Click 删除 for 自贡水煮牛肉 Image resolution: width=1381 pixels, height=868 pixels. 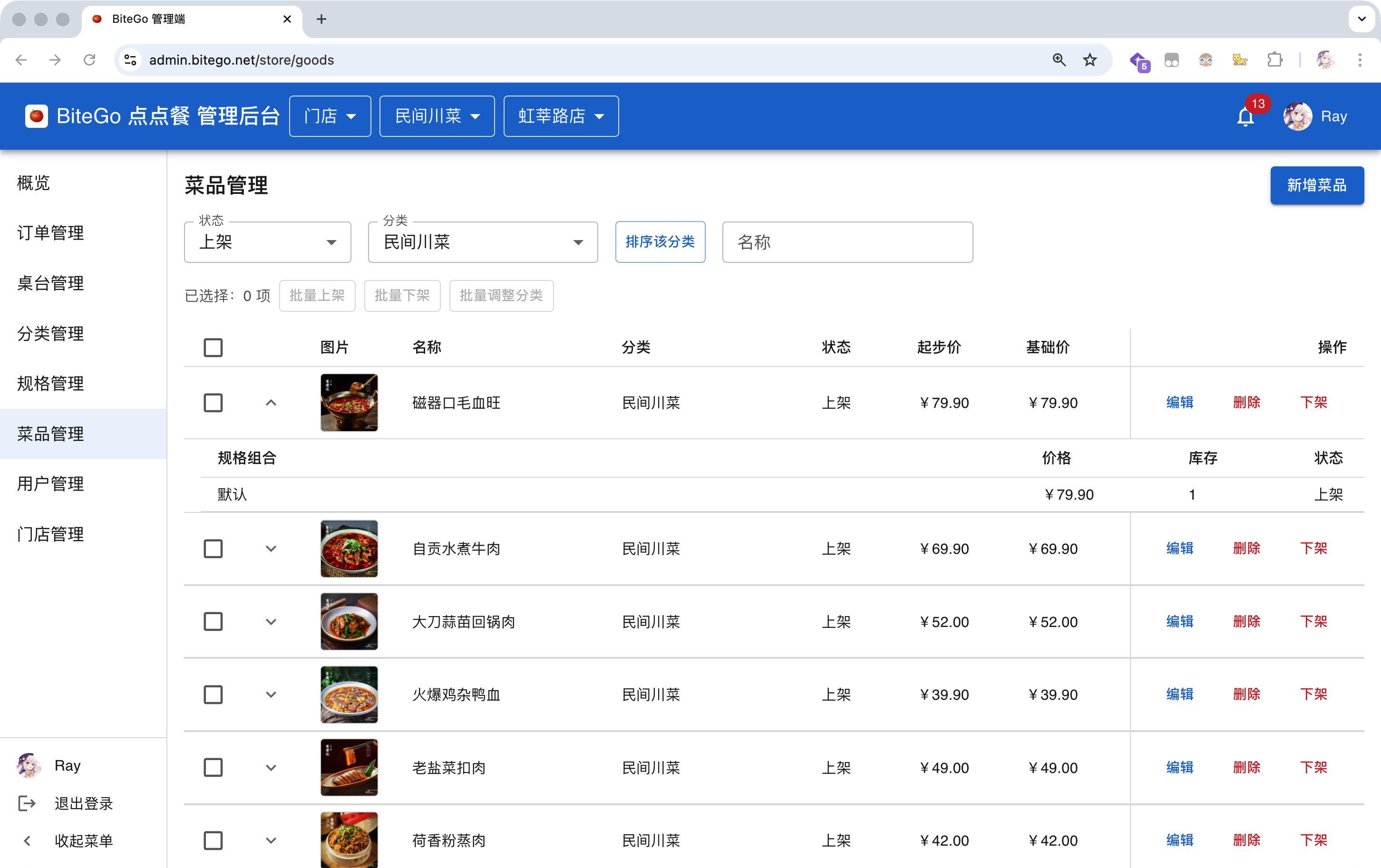point(1246,549)
